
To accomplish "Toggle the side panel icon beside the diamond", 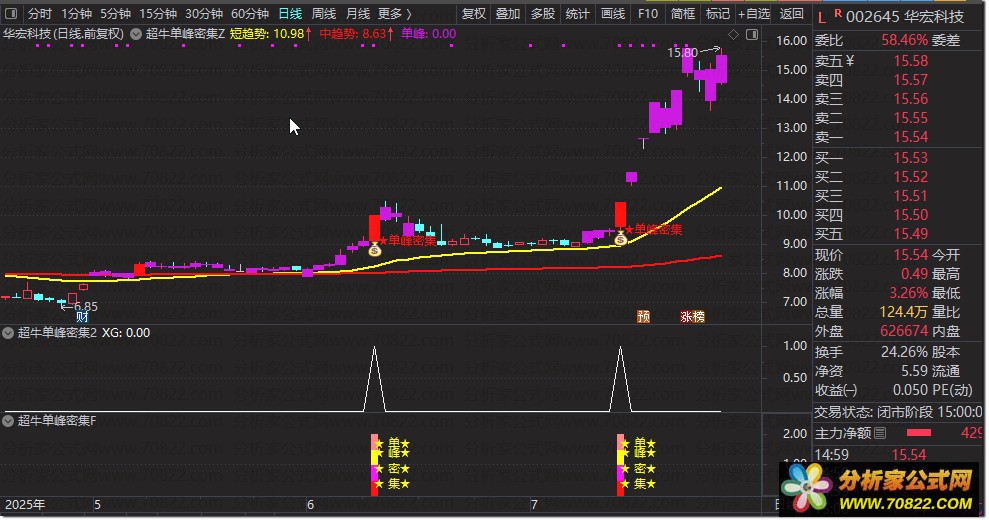I will pos(752,34).
